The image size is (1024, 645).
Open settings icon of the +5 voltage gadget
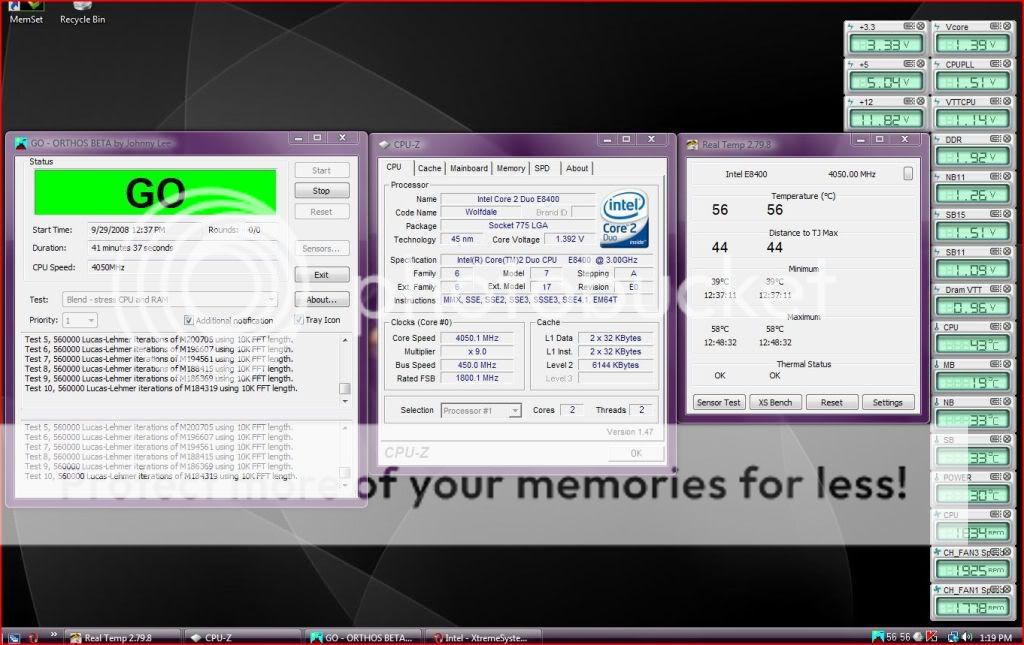[x=908, y=63]
